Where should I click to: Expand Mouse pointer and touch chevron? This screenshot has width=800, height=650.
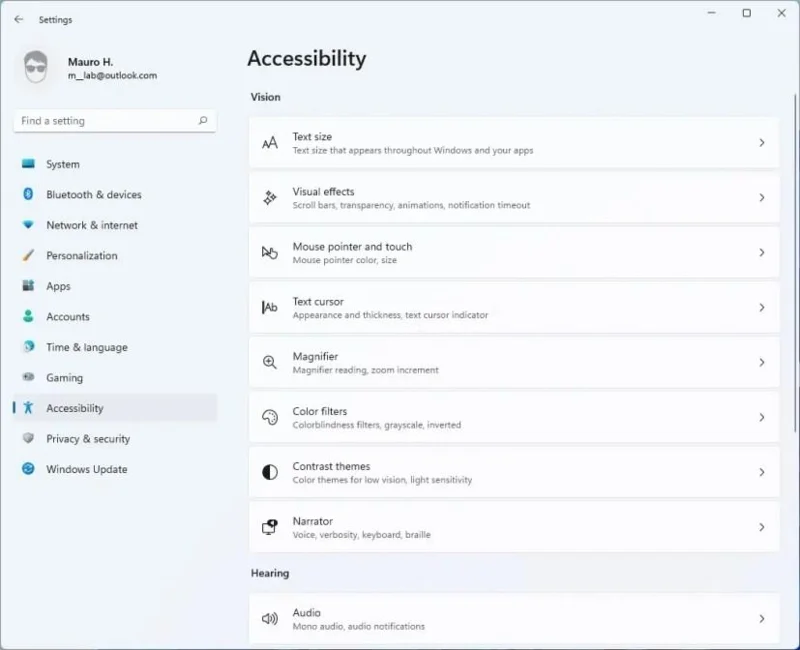(762, 253)
